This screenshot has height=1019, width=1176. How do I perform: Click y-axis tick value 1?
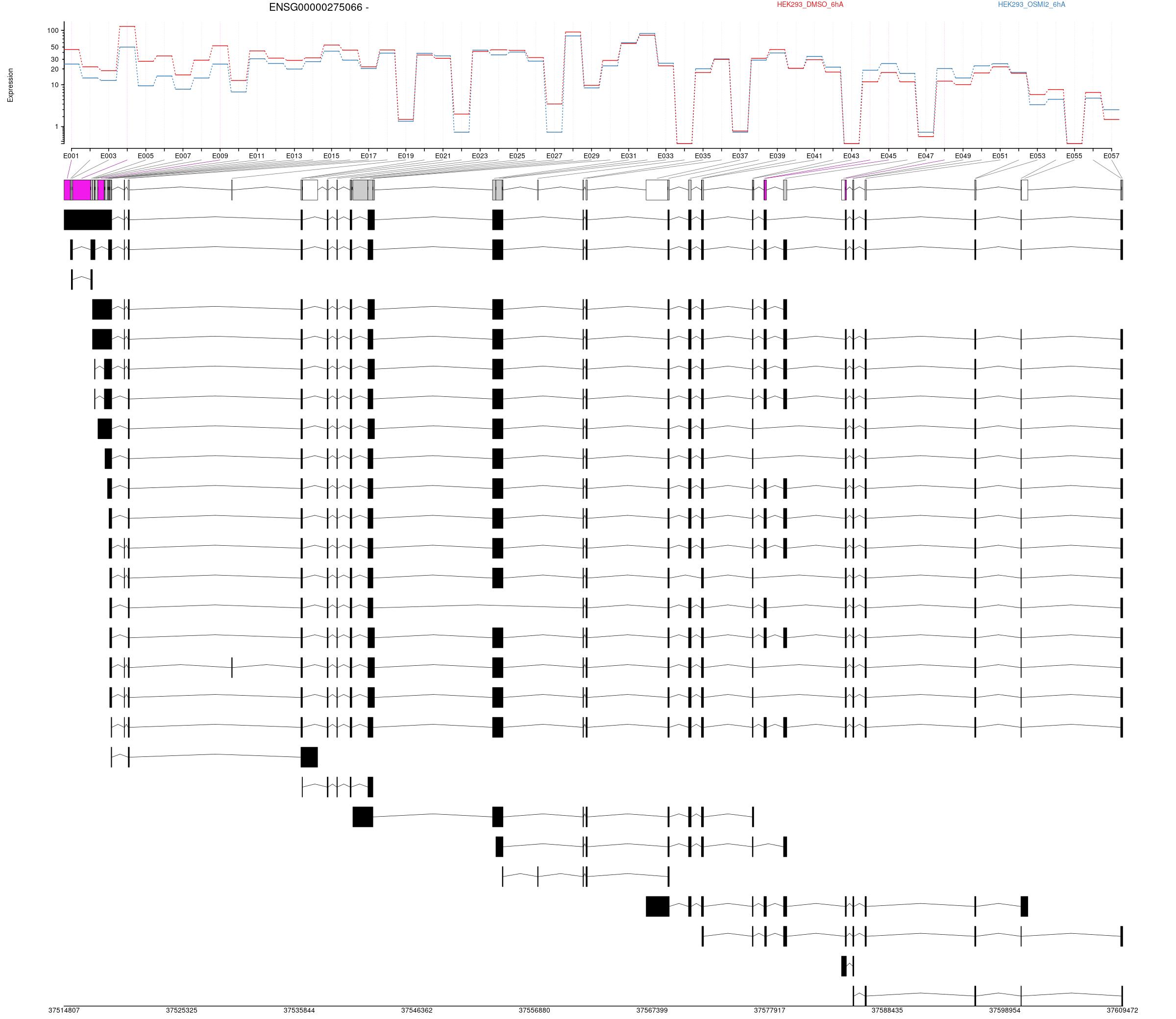click(x=57, y=127)
